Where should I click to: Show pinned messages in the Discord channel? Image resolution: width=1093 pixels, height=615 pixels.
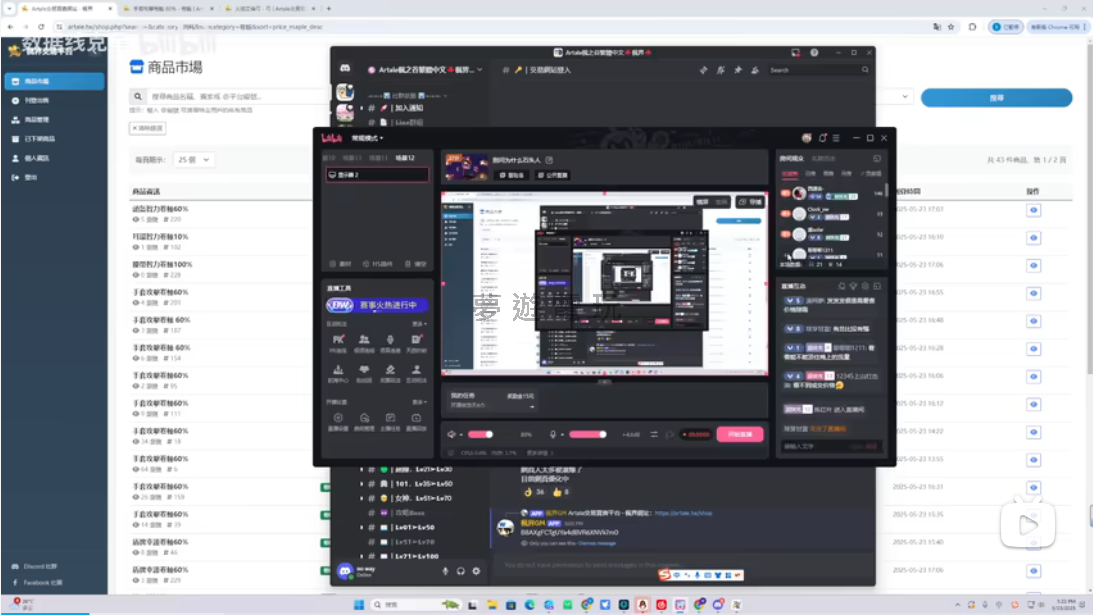click(x=737, y=70)
